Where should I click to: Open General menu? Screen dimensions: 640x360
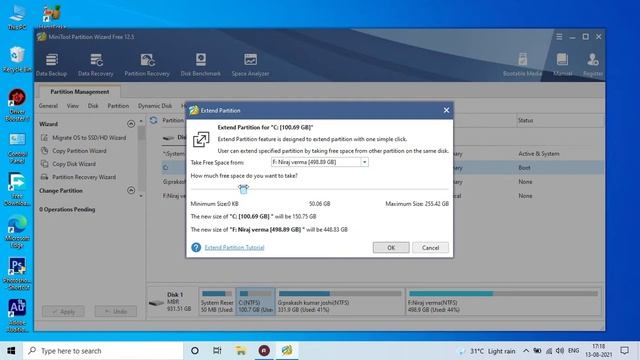[48, 106]
